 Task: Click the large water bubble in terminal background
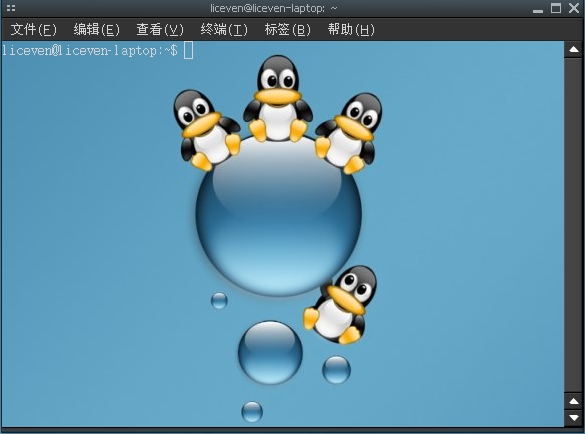pyautogui.click(x=278, y=217)
